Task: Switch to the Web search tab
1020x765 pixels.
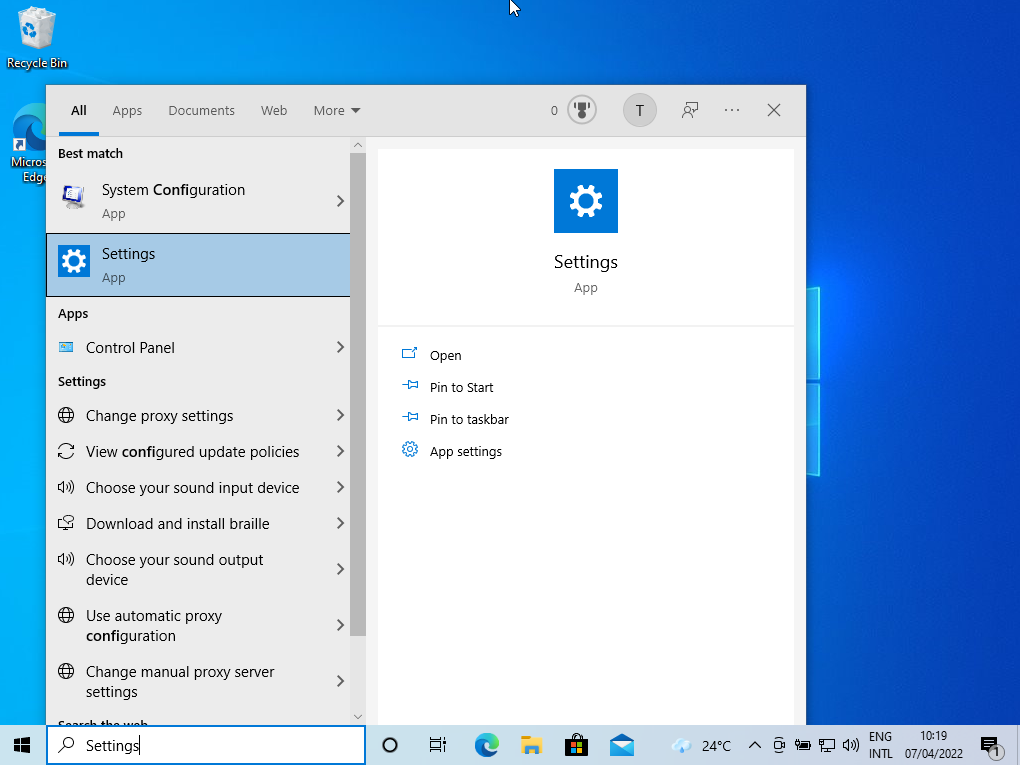Action: (274, 111)
